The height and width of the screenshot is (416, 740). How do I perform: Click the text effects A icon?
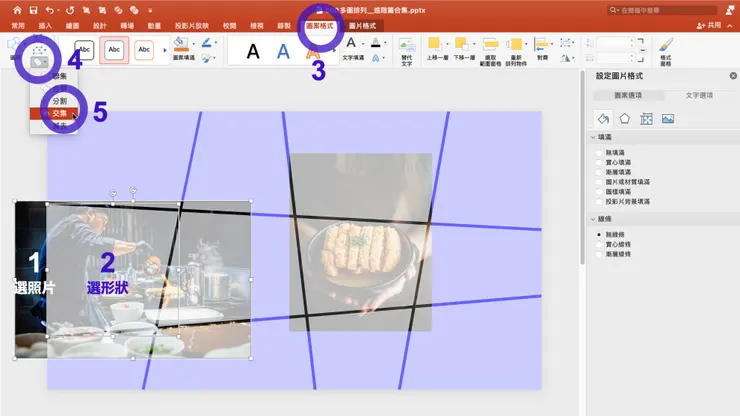tap(376, 58)
